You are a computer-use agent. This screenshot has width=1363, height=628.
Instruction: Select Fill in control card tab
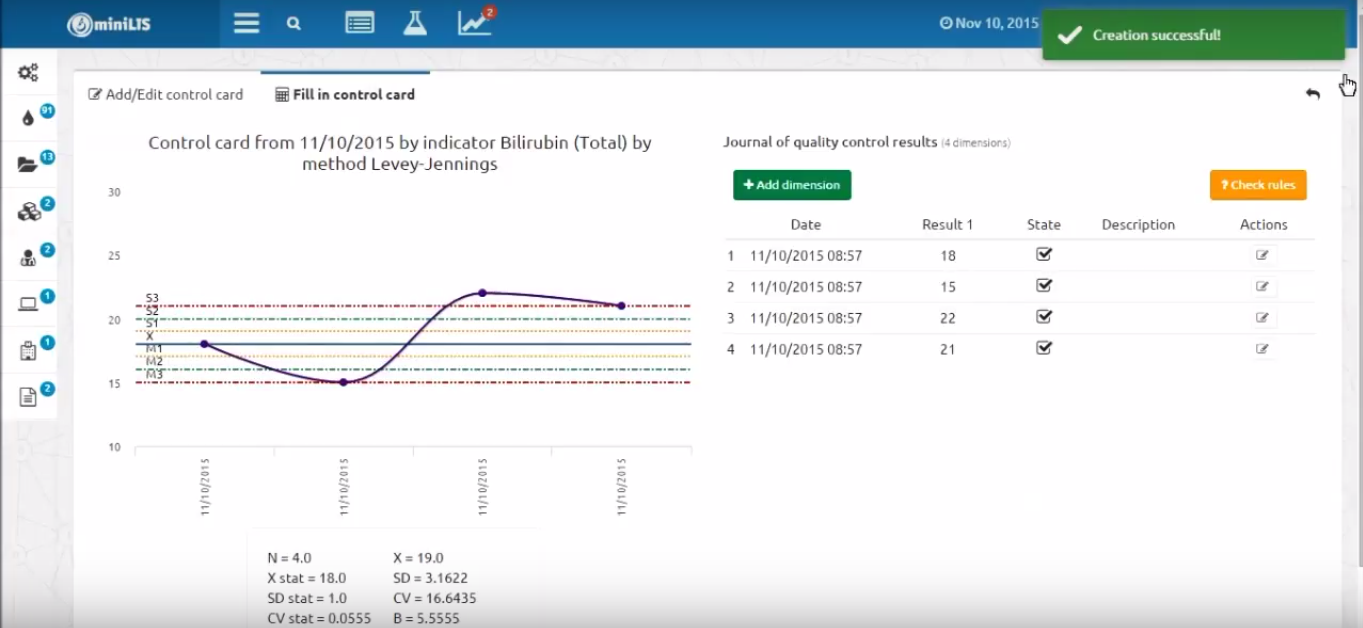pyautogui.click(x=345, y=94)
